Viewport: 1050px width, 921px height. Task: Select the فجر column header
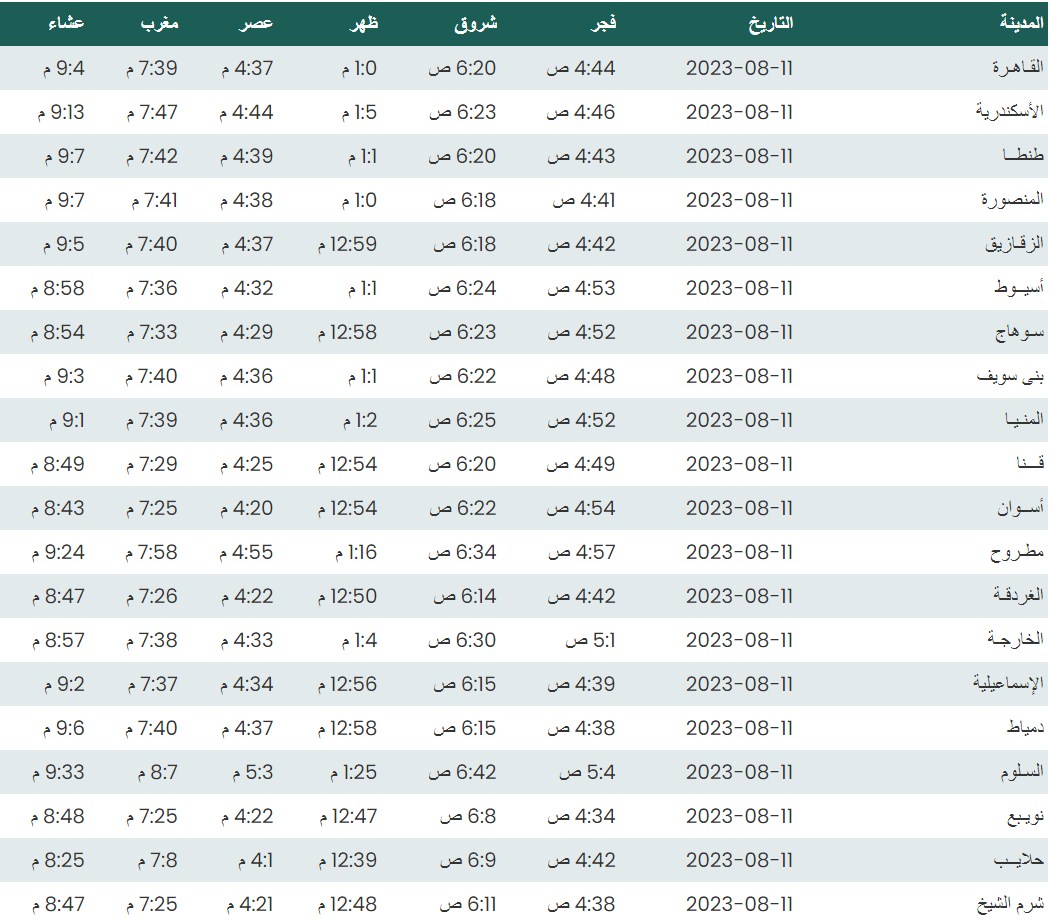(x=605, y=23)
